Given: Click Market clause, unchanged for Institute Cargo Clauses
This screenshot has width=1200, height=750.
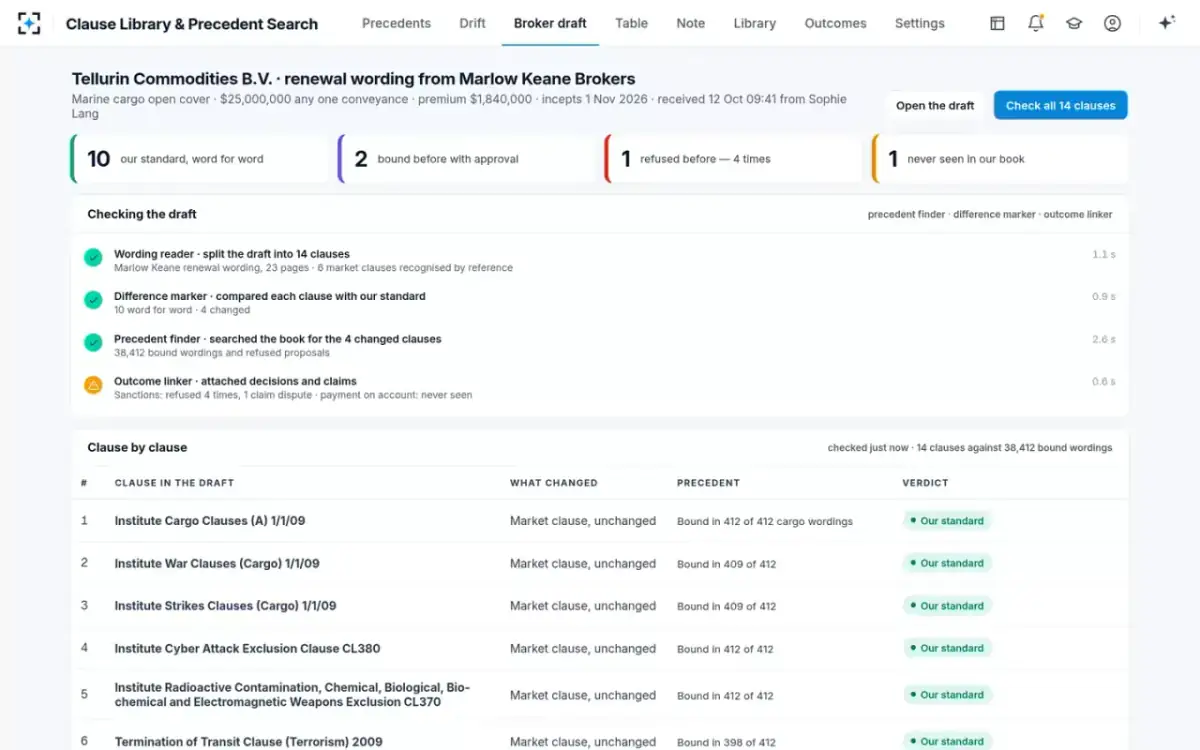Looking at the screenshot, I should (583, 521).
